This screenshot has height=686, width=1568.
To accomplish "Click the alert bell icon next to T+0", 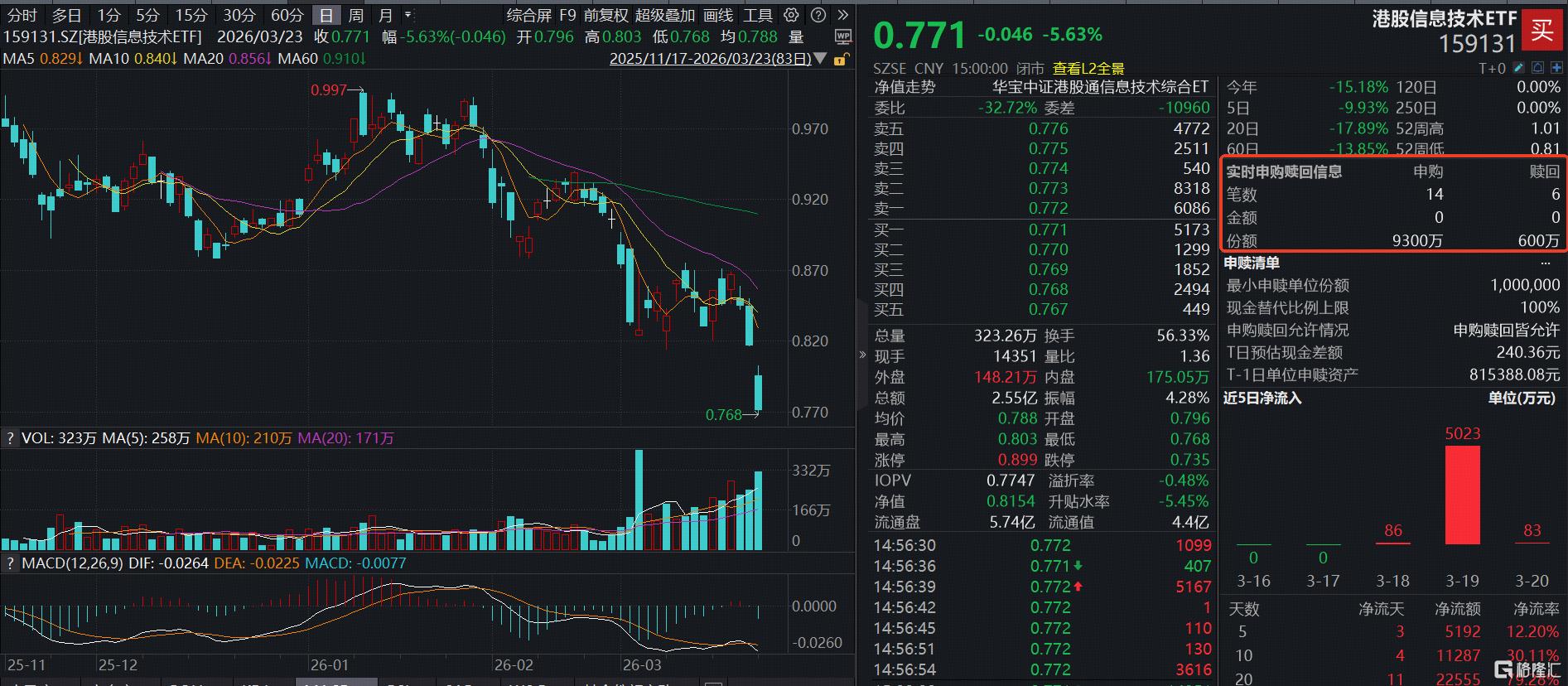I will 1537,68.
